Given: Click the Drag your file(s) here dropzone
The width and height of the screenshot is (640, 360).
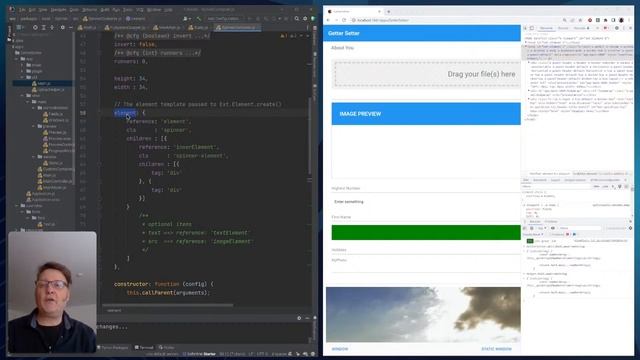Looking at the screenshot, I should pyautogui.click(x=427, y=74).
